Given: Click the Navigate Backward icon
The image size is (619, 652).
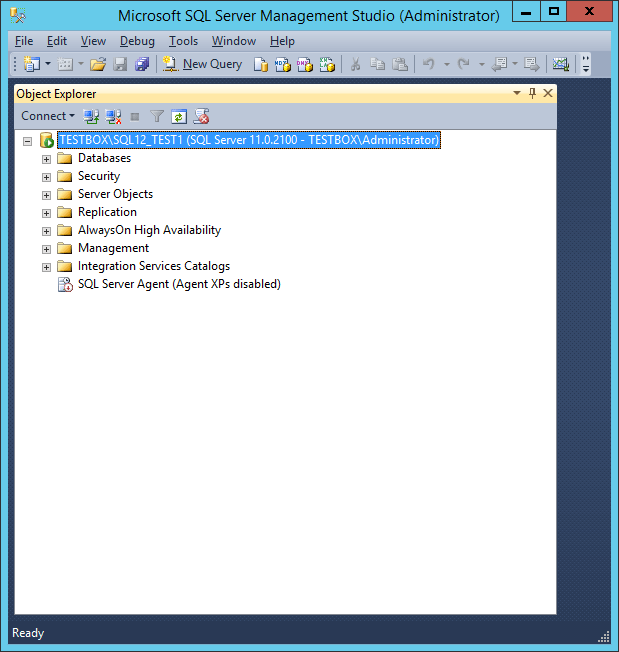Looking at the screenshot, I should click(499, 64).
